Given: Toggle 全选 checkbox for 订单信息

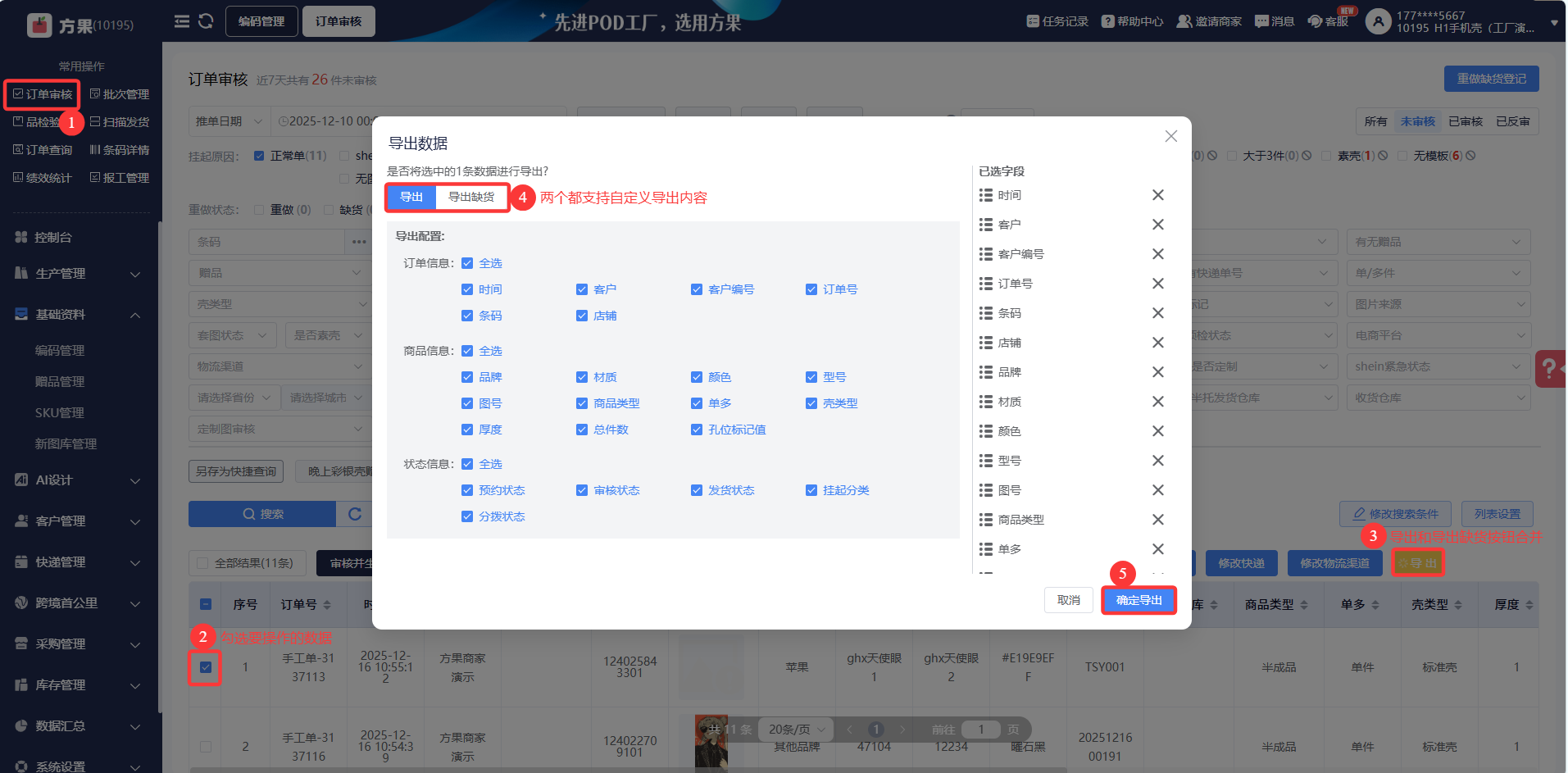Looking at the screenshot, I should [x=467, y=263].
